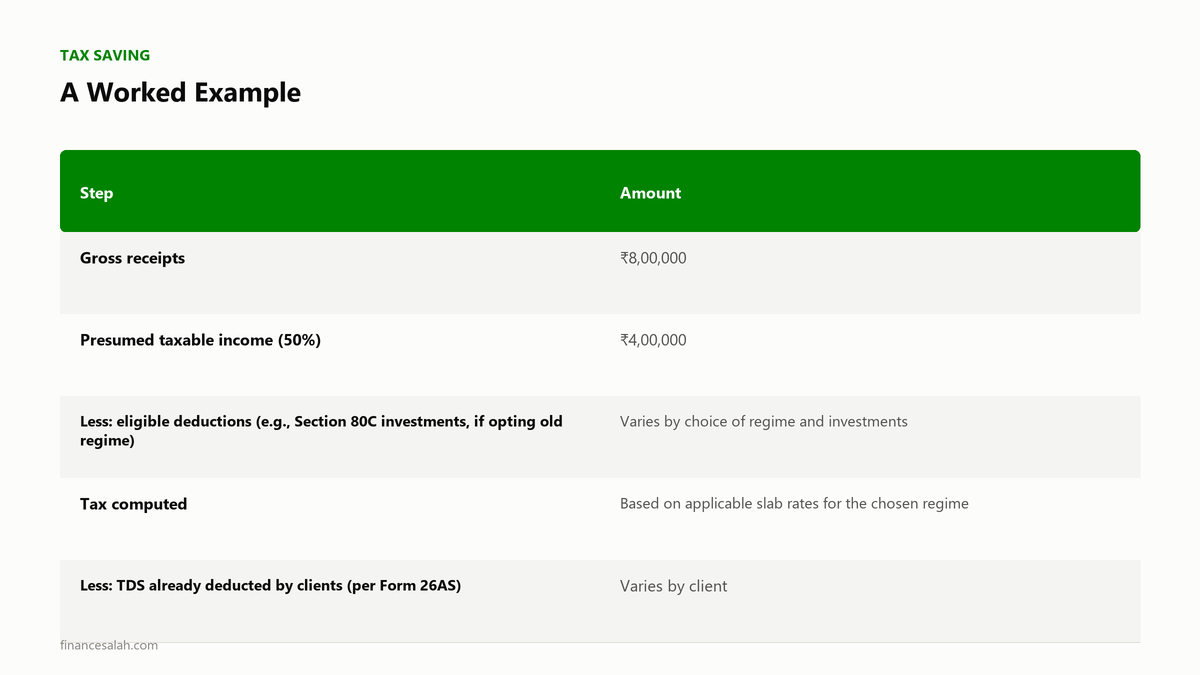Click the 'A Worked Example' heading
Image resolution: width=1200 pixels, height=675 pixels.
[x=180, y=92]
